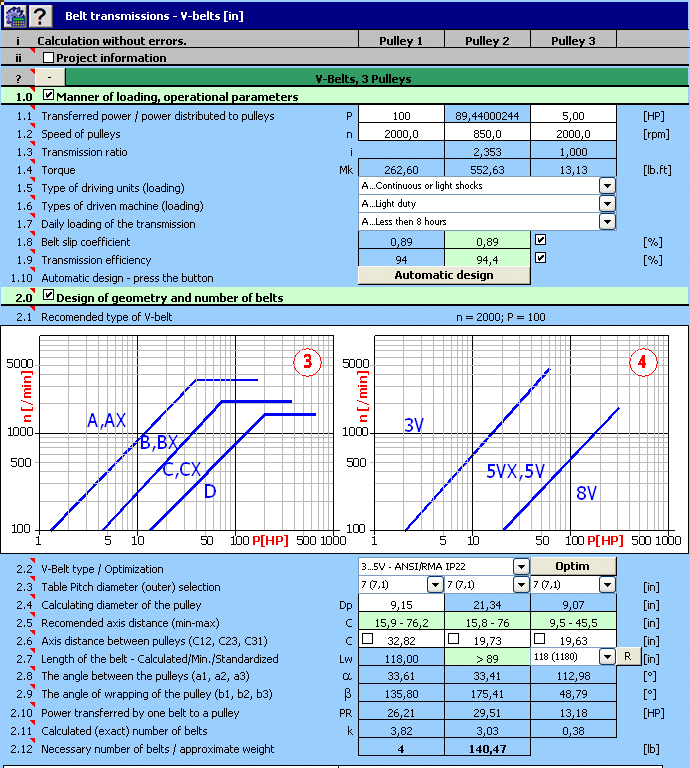Toggle Manner of loading section checkbox
Screen dimensions: 690x768
tap(48, 95)
